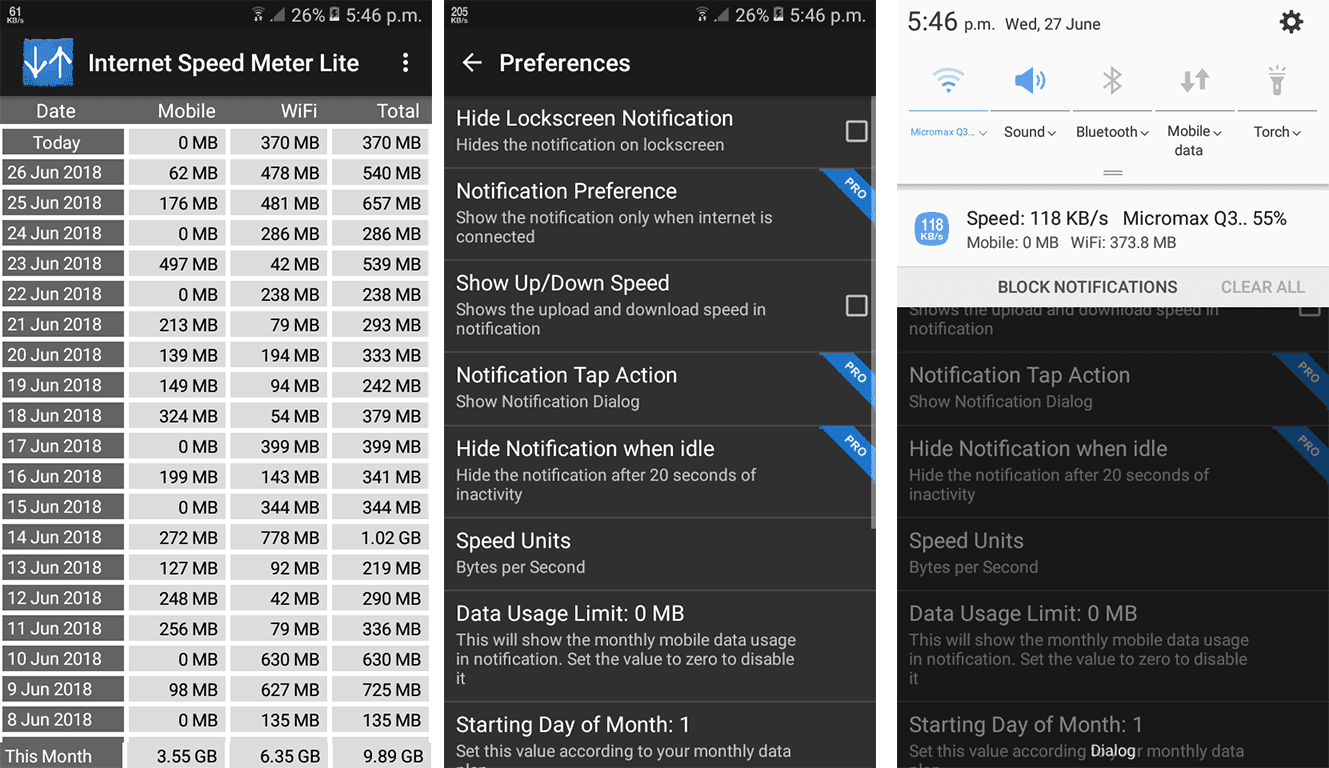Turn on the Torch flashlight icon
This screenshot has height=768, width=1329.
coord(1275,81)
